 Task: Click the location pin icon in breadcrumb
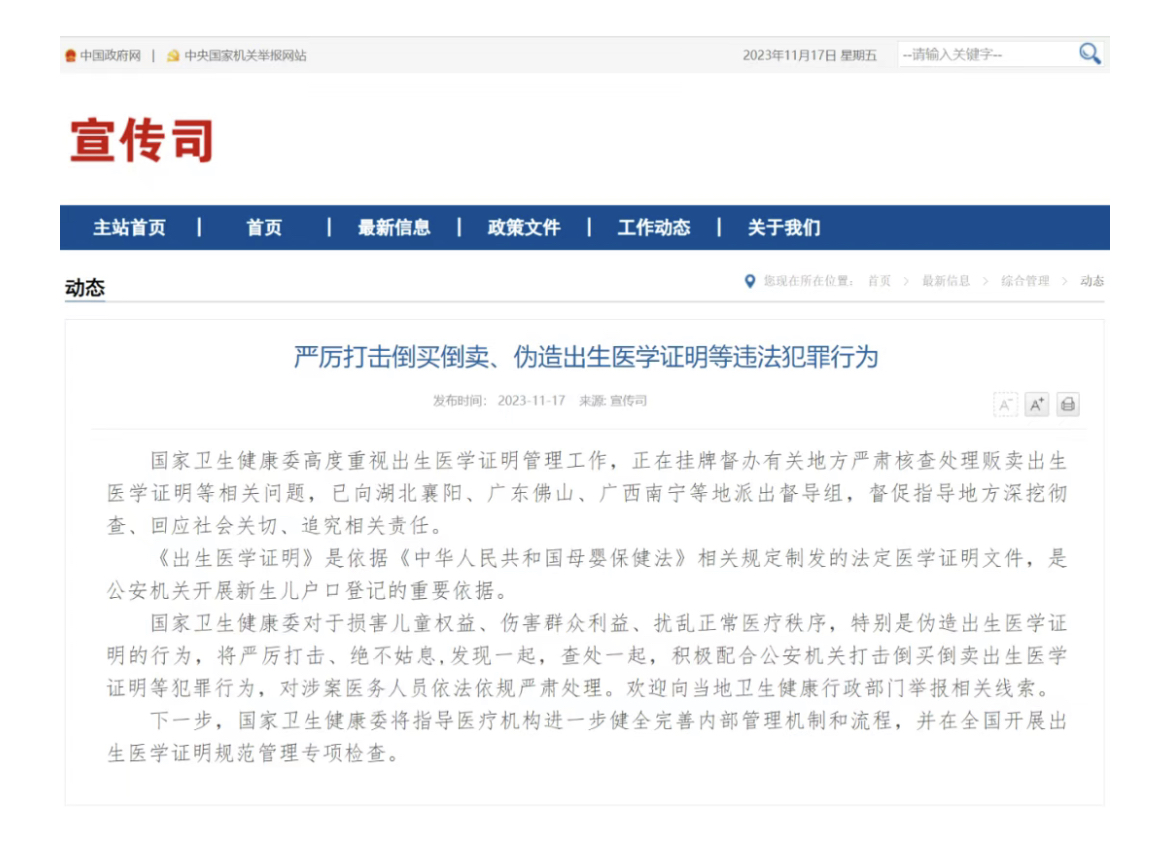point(750,281)
